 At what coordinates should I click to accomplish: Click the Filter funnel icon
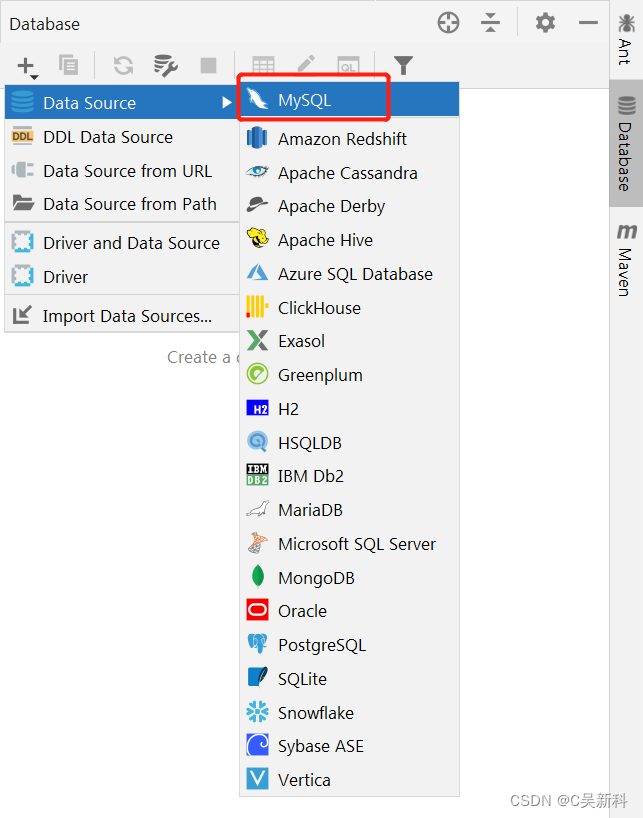point(403,66)
